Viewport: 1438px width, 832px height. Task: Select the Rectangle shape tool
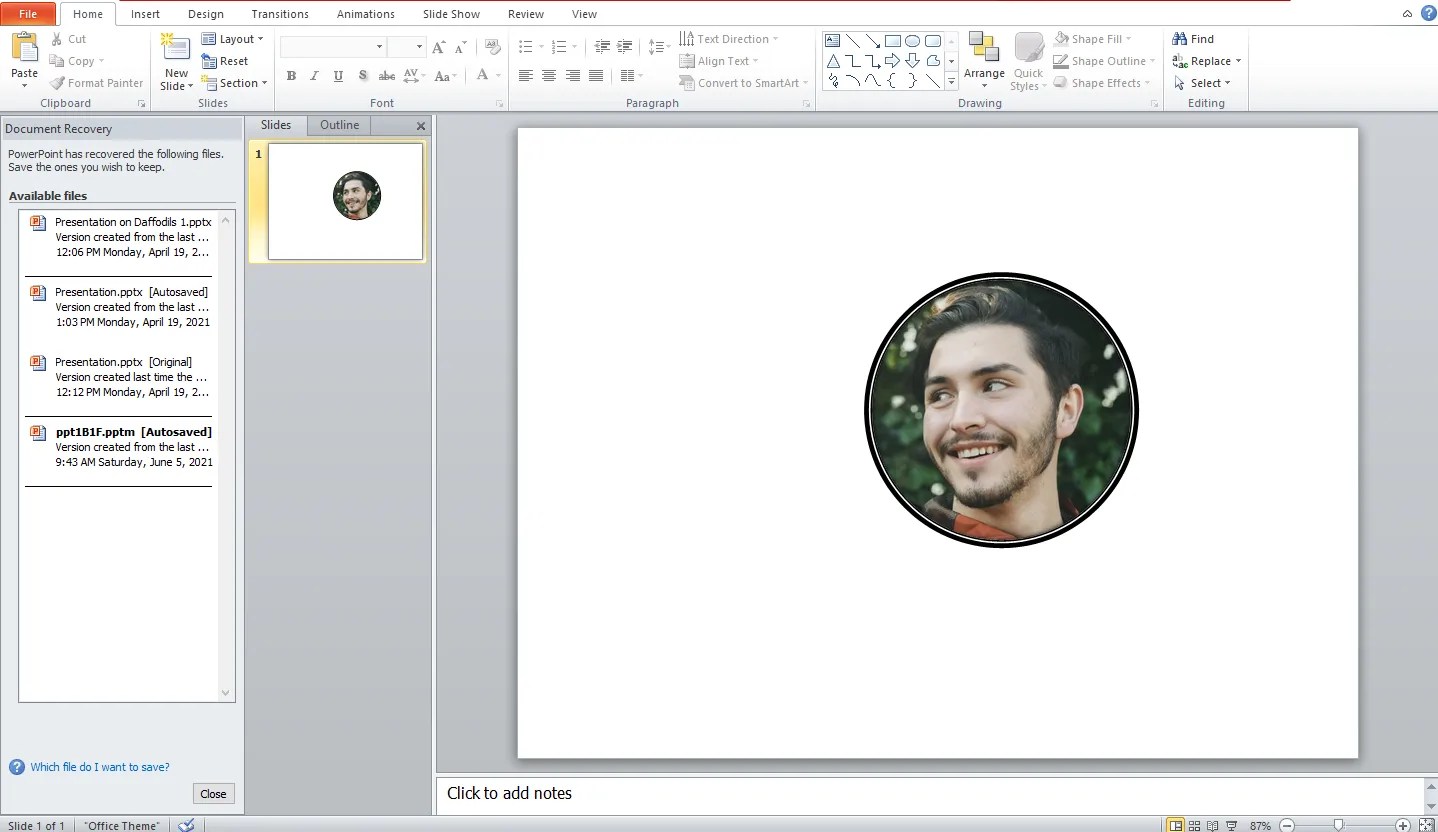tap(893, 40)
